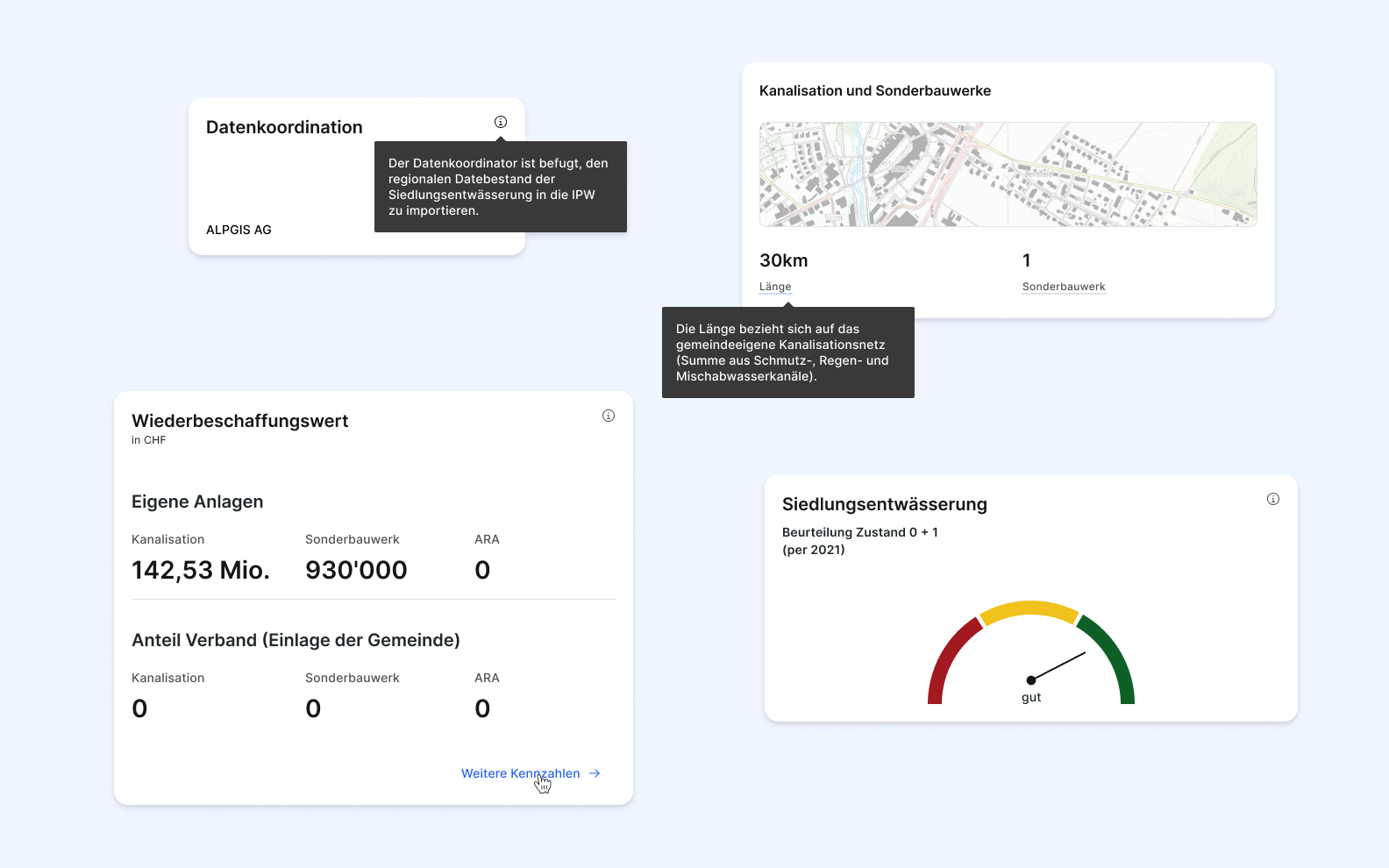Click the 30km length value
The height and width of the screenshot is (868, 1389).
coord(783,260)
